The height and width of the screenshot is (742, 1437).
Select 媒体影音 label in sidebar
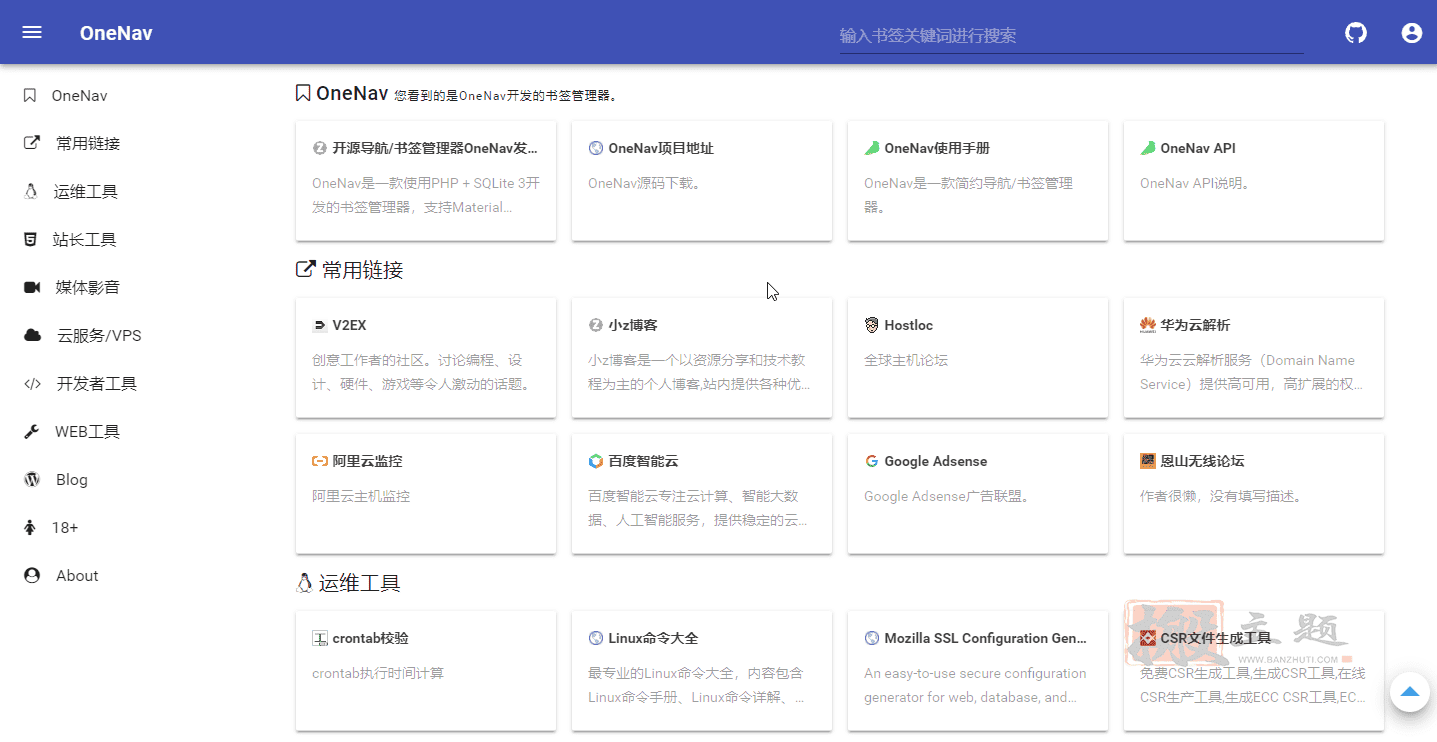[88, 288]
